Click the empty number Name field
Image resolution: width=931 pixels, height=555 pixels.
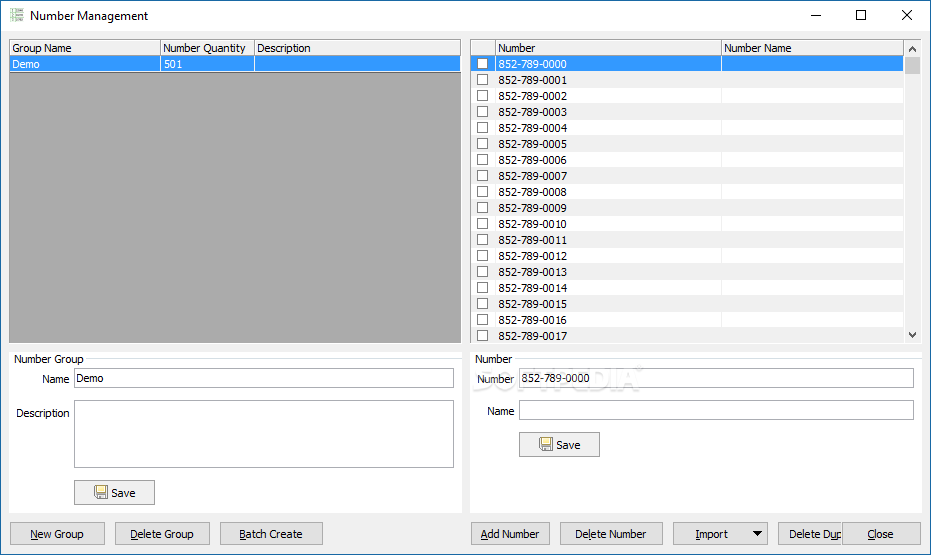716,410
